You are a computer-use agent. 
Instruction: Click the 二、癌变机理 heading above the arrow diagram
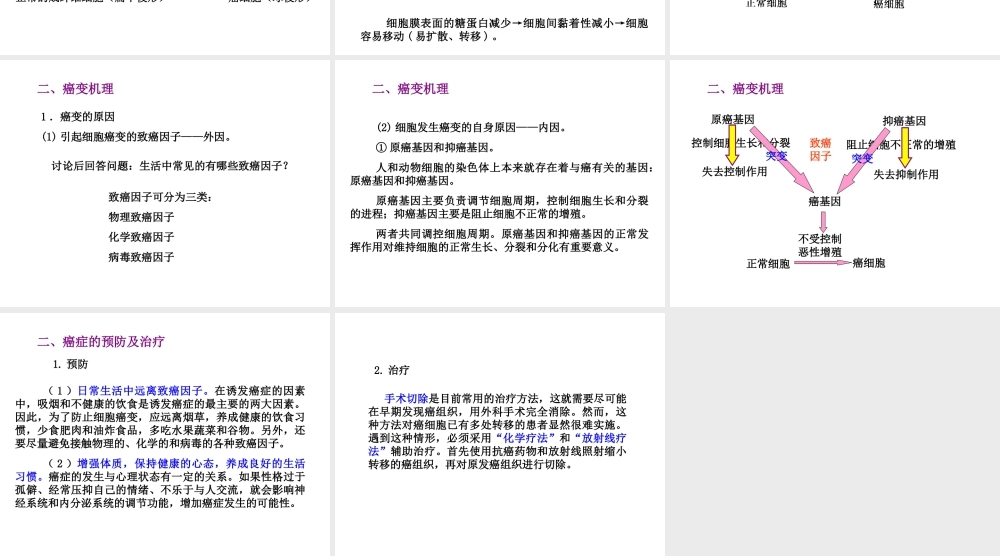pos(745,89)
